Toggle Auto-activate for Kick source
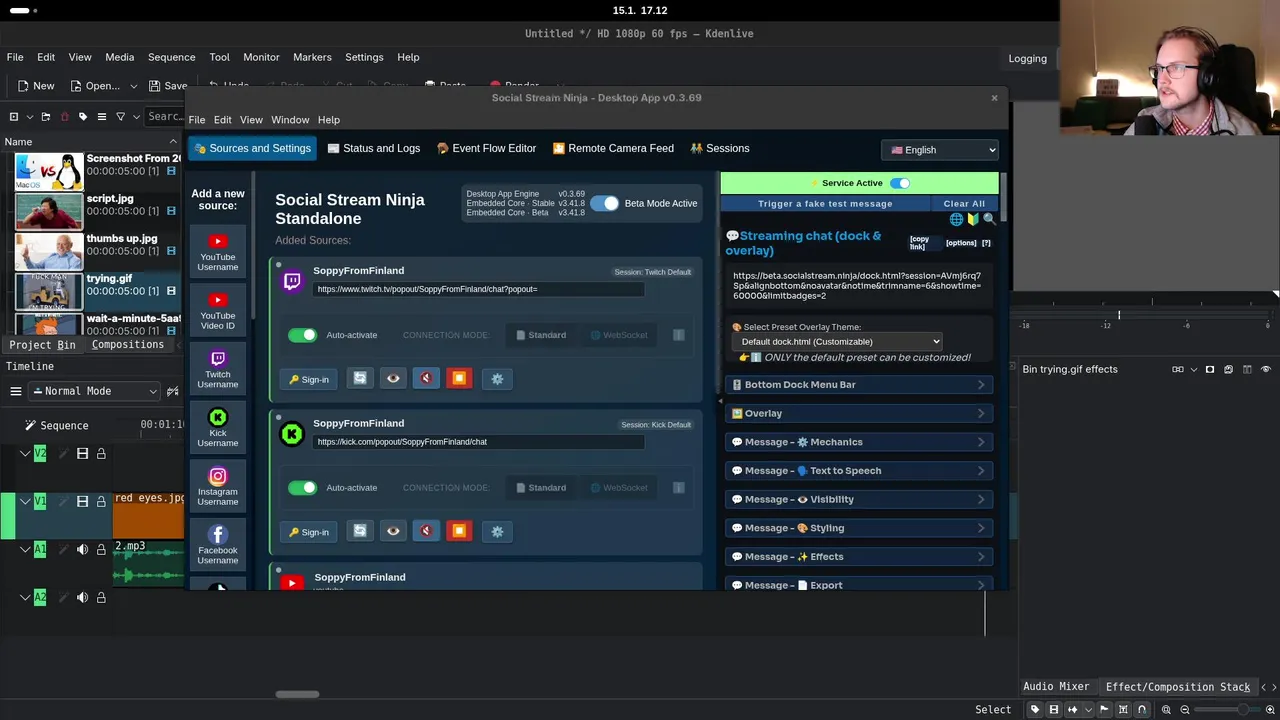The width and height of the screenshot is (1280, 720). (302, 488)
